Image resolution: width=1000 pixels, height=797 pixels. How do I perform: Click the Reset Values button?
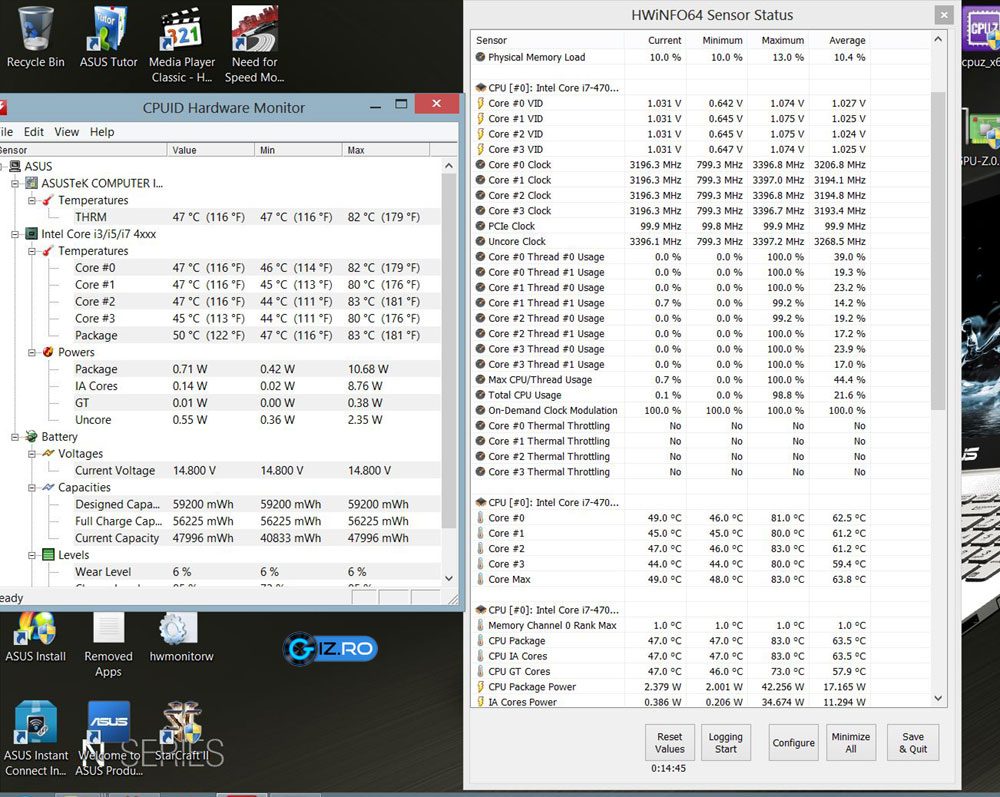coord(670,743)
